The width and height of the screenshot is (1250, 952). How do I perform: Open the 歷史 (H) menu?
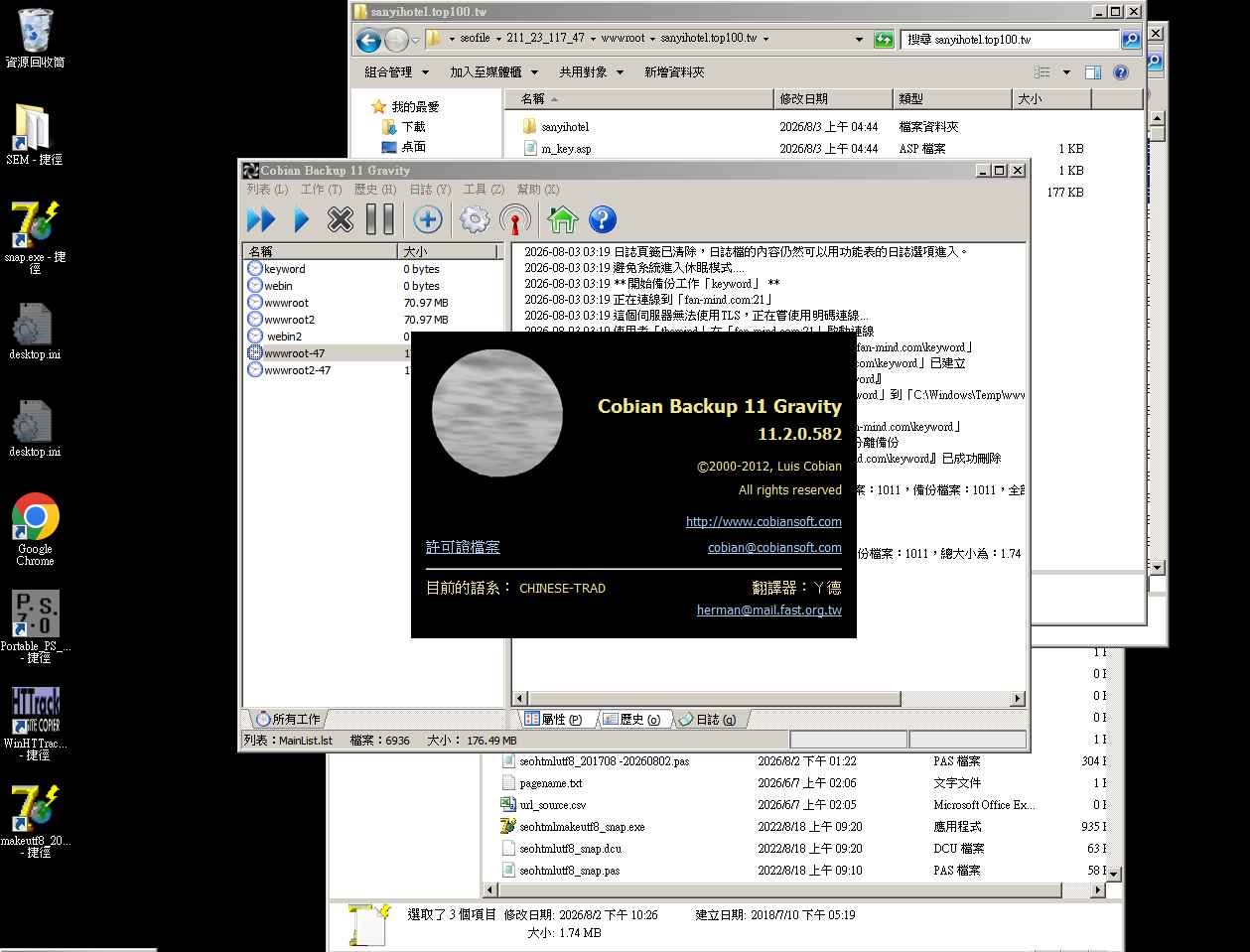coord(375,189)
